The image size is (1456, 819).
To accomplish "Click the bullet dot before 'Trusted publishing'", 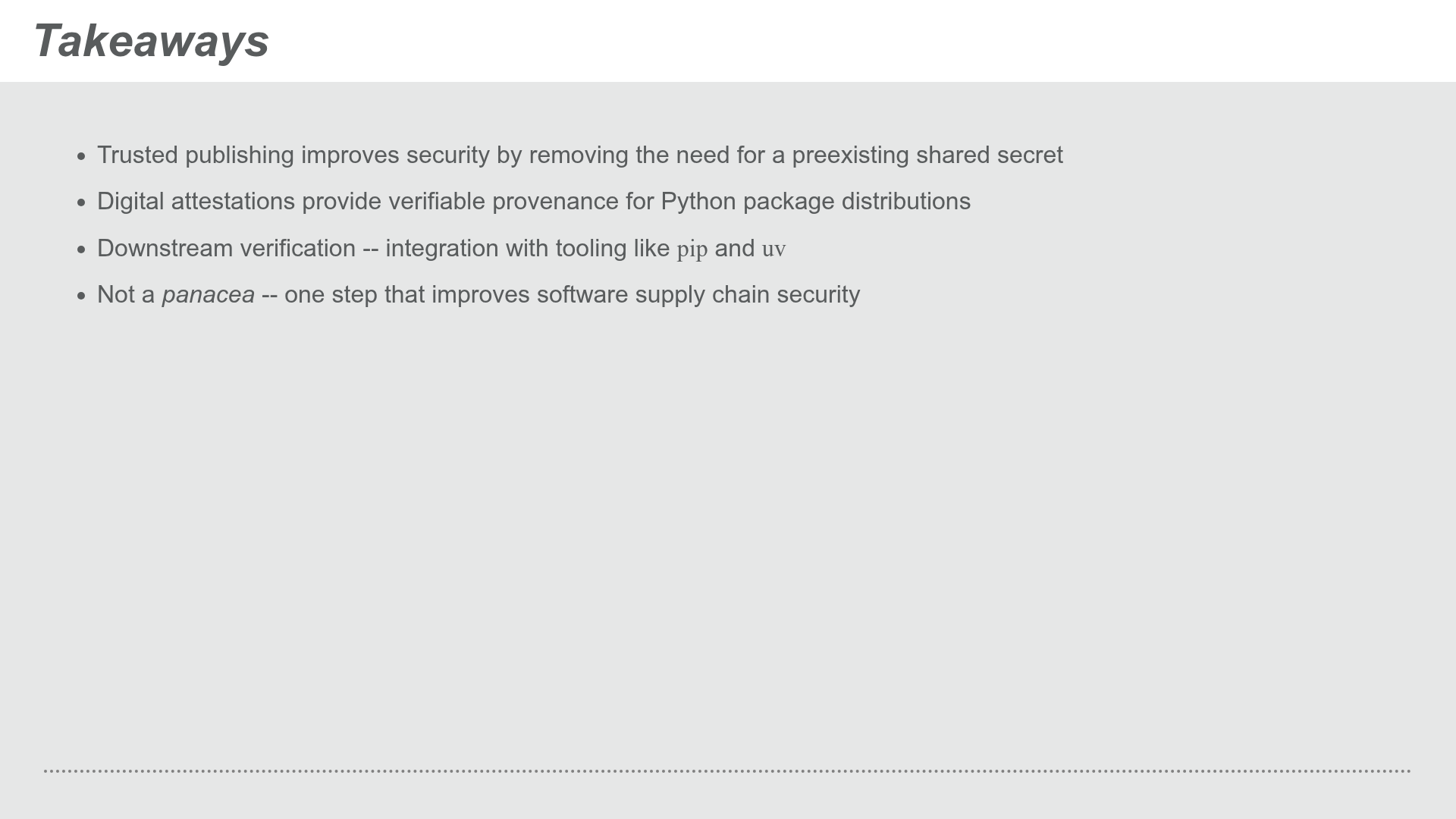I will point(82,157).
